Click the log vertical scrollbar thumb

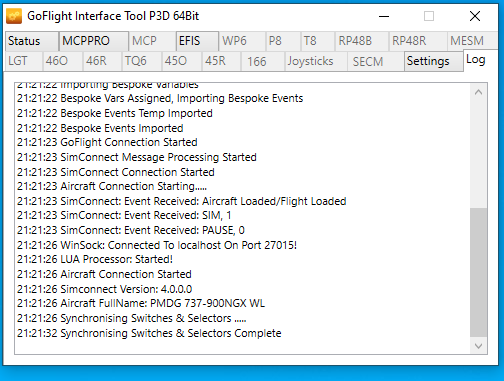[478, 272]
